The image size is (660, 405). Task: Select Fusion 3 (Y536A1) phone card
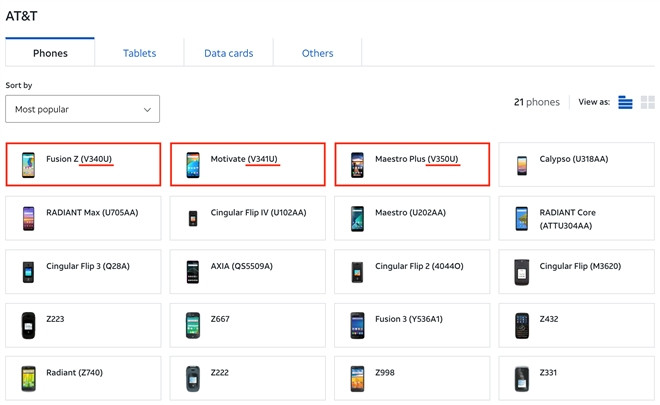412,325
